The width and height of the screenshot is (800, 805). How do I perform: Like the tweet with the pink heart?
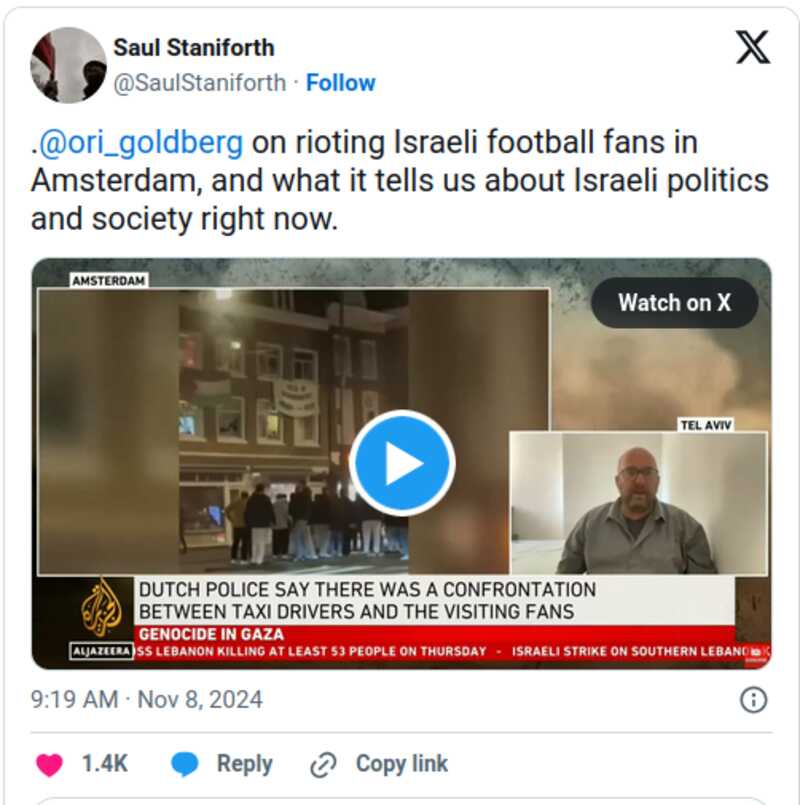pyautogui.click(x=49, y=764)
